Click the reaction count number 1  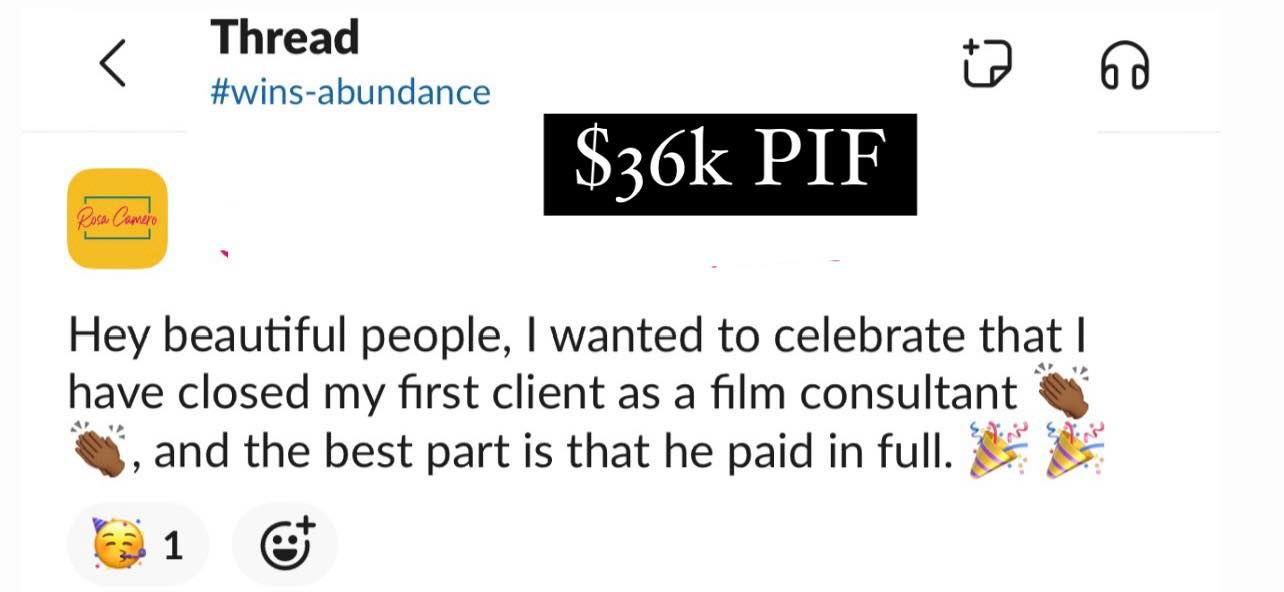(172, 546)
